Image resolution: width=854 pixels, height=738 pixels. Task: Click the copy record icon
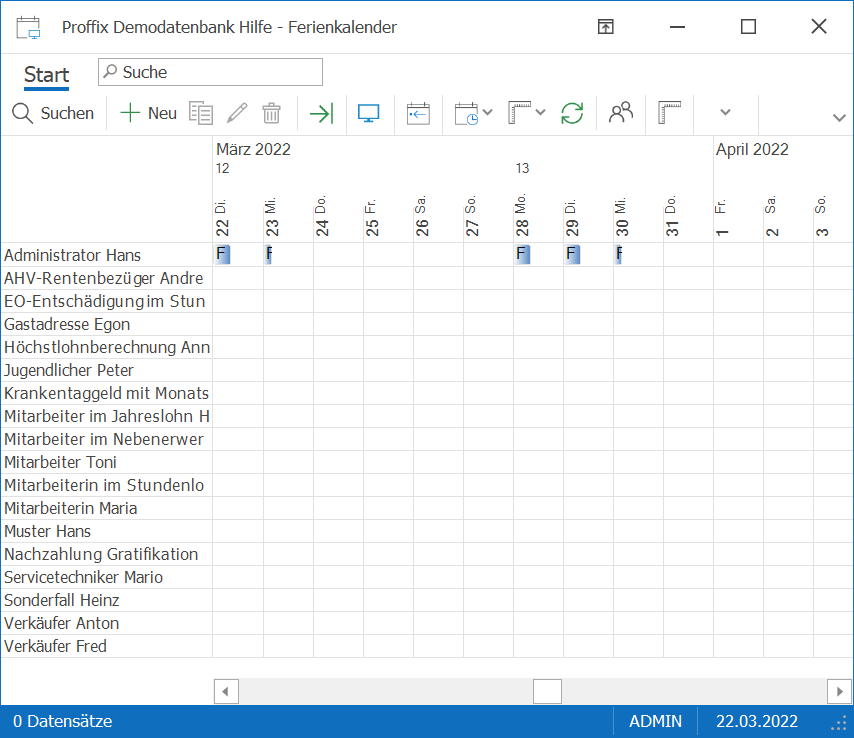(200, 113)
